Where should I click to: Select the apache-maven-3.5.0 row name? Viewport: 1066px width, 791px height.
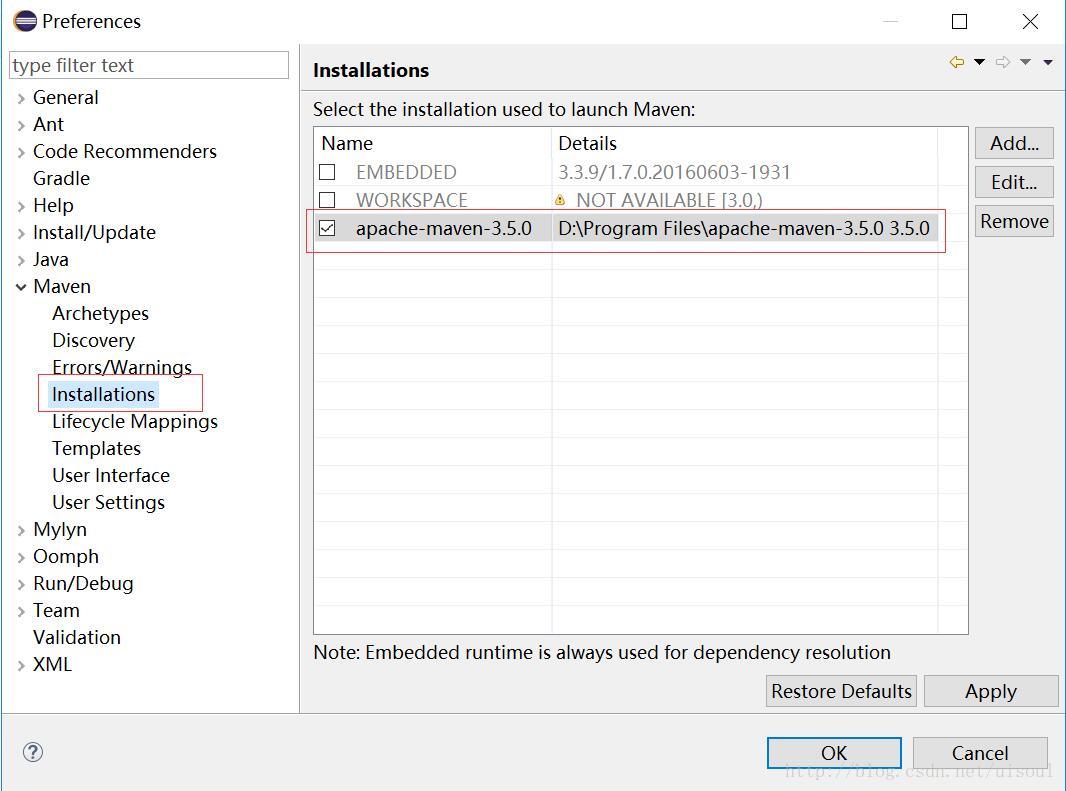point(443,228)
